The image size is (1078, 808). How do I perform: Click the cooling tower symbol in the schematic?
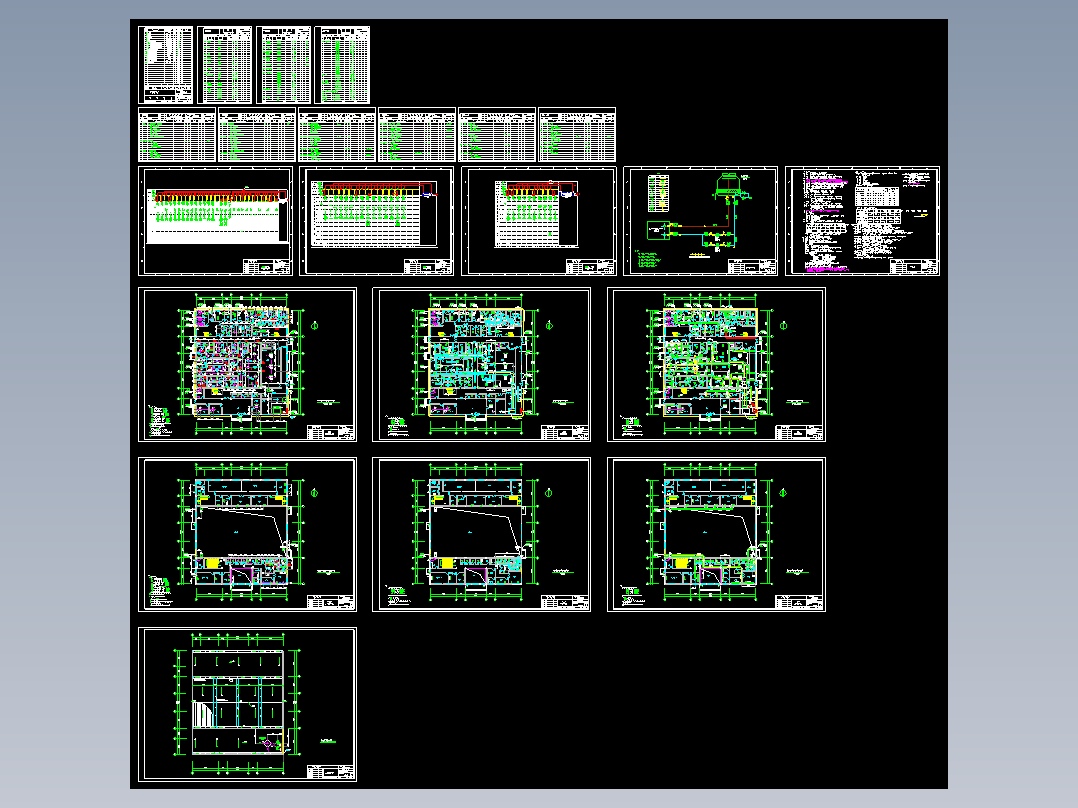(727, 184)
